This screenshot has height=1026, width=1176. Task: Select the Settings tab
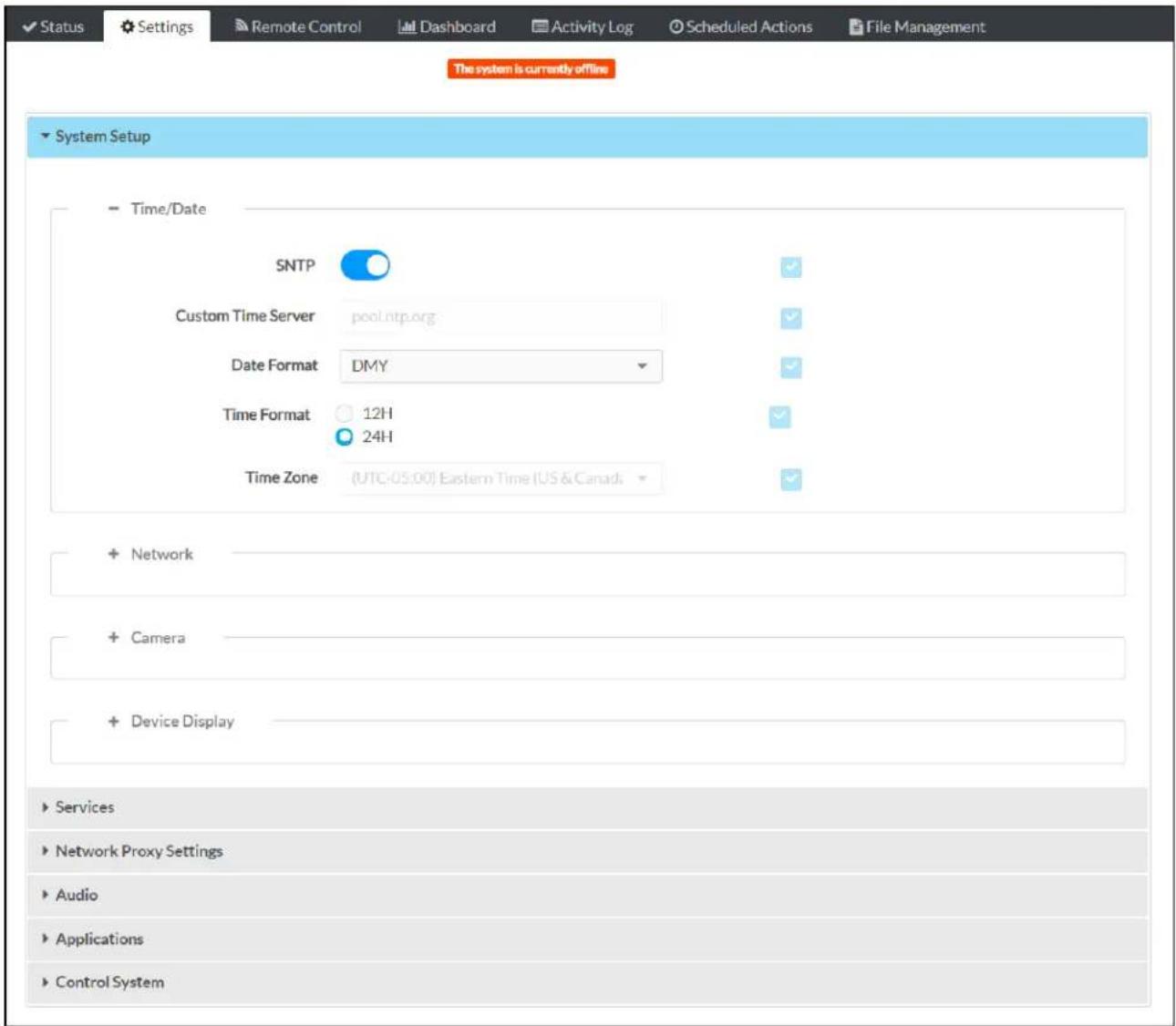click(x=157, y=27)
